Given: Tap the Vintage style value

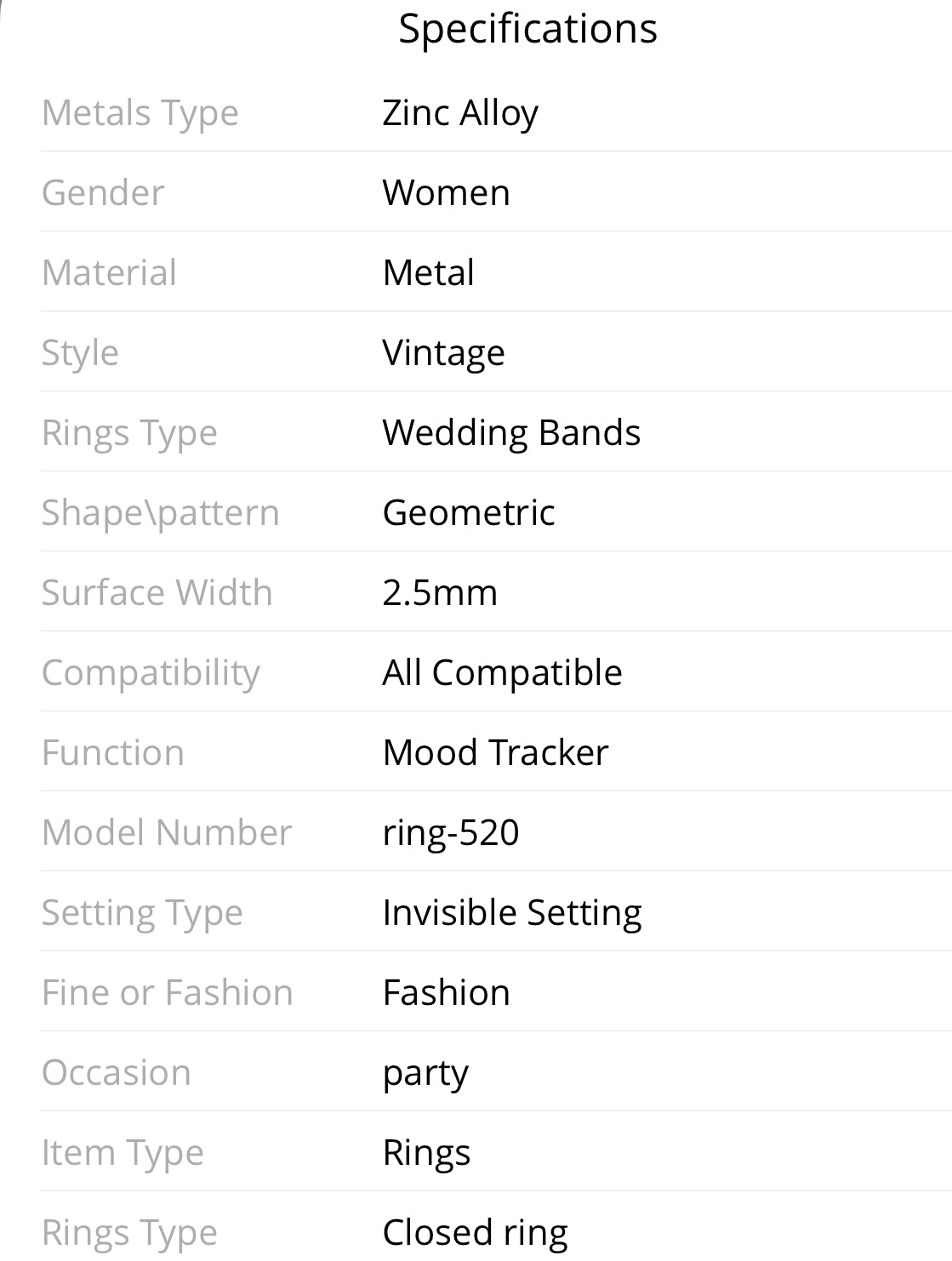Looking at the screenshot, I should tap(443, 353).
